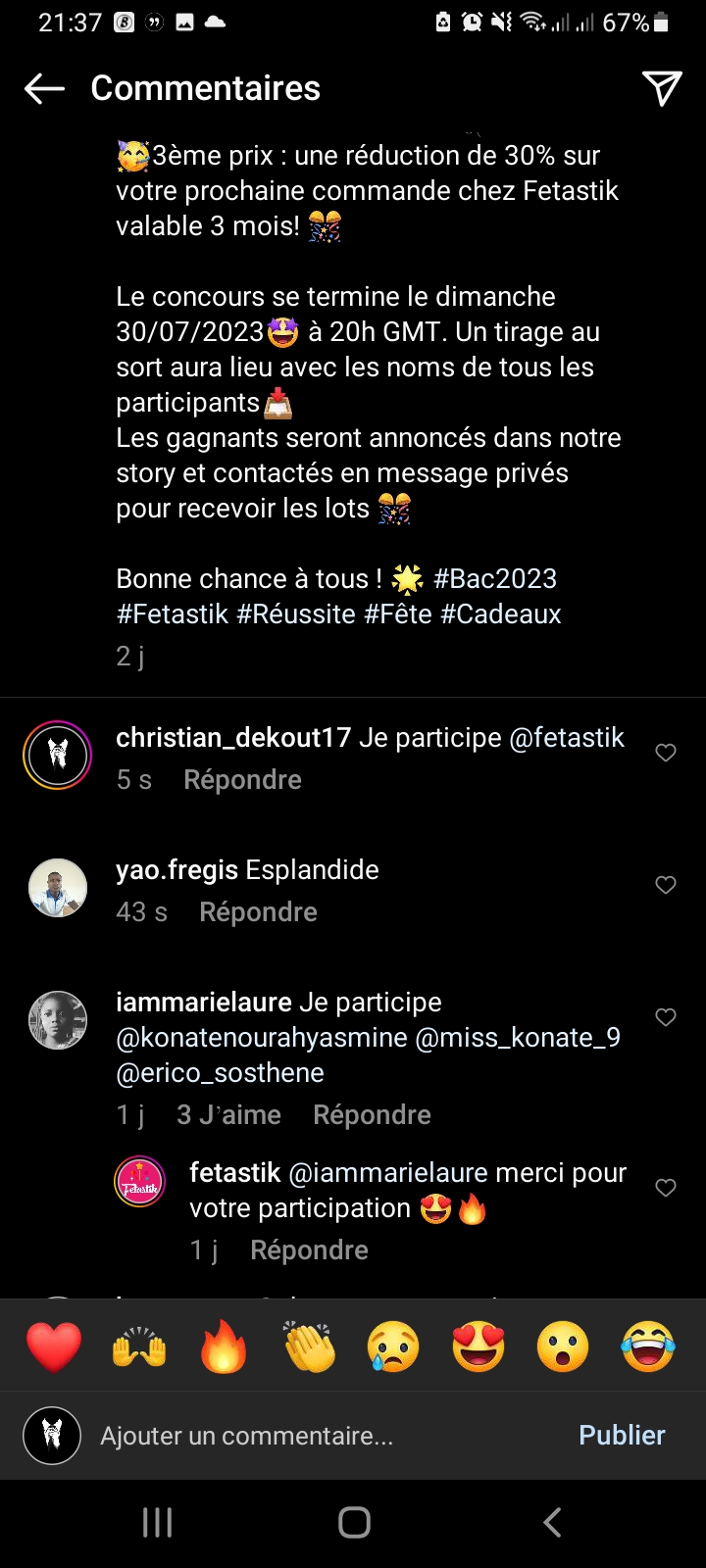This screenshot has width=706, height=1568.
Task: Tap the paper plane share icon
Action: (x=662, y=88)
